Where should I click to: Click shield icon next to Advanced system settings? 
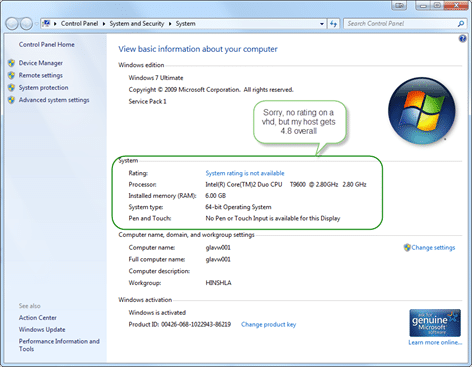coord(11,100)
